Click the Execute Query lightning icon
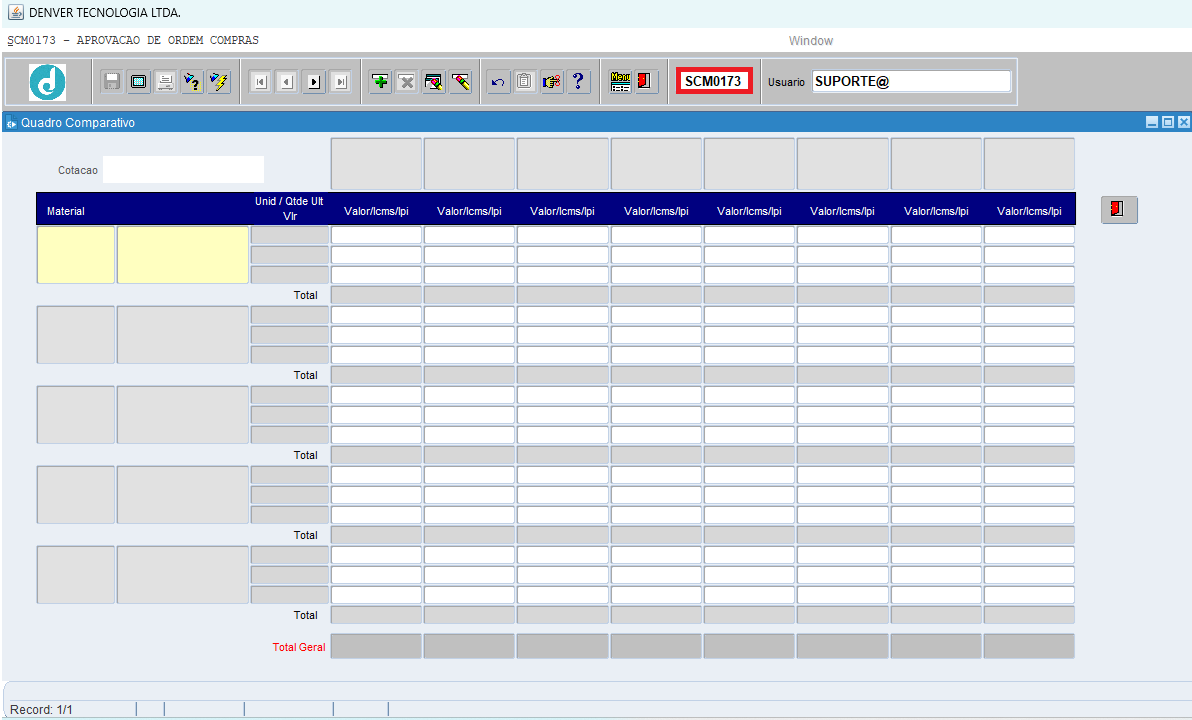 coord(219,81)
